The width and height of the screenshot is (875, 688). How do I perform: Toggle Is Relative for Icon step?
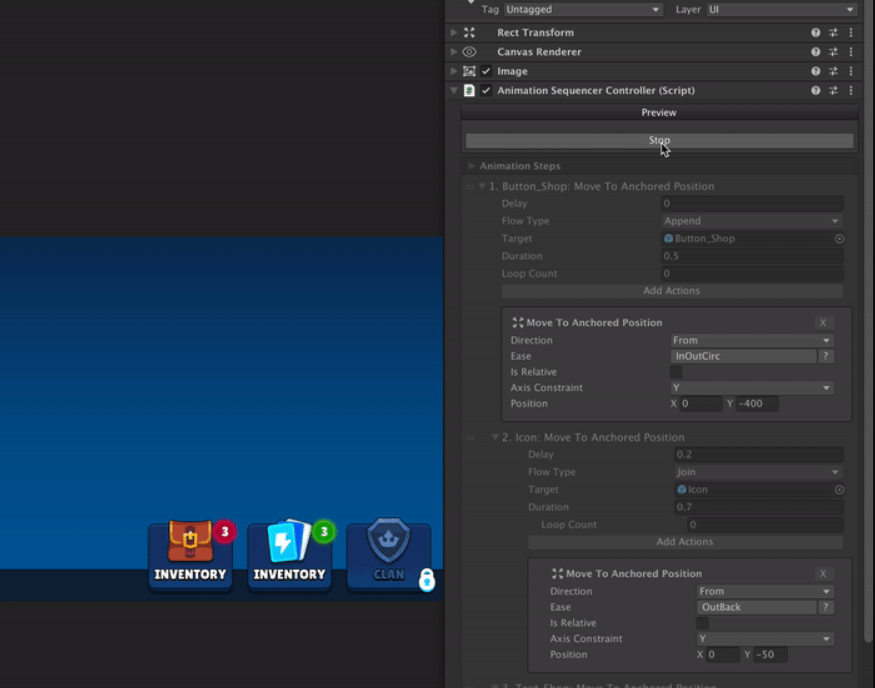pyautogui.click(x=703, y=623)
